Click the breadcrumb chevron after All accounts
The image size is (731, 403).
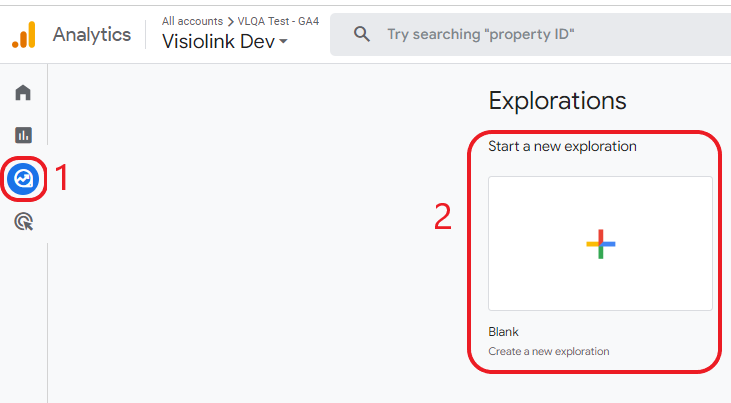click(230, 21)
